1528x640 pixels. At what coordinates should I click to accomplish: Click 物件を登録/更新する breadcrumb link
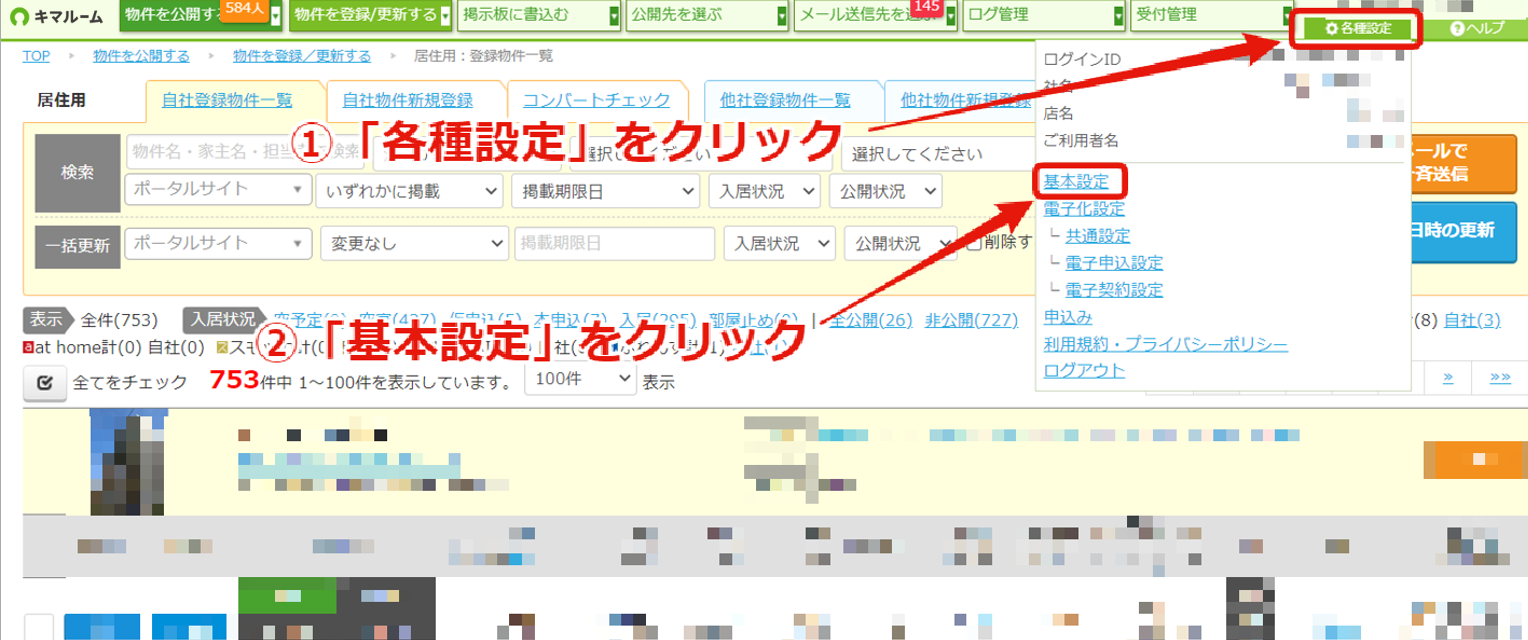(301, 56)
